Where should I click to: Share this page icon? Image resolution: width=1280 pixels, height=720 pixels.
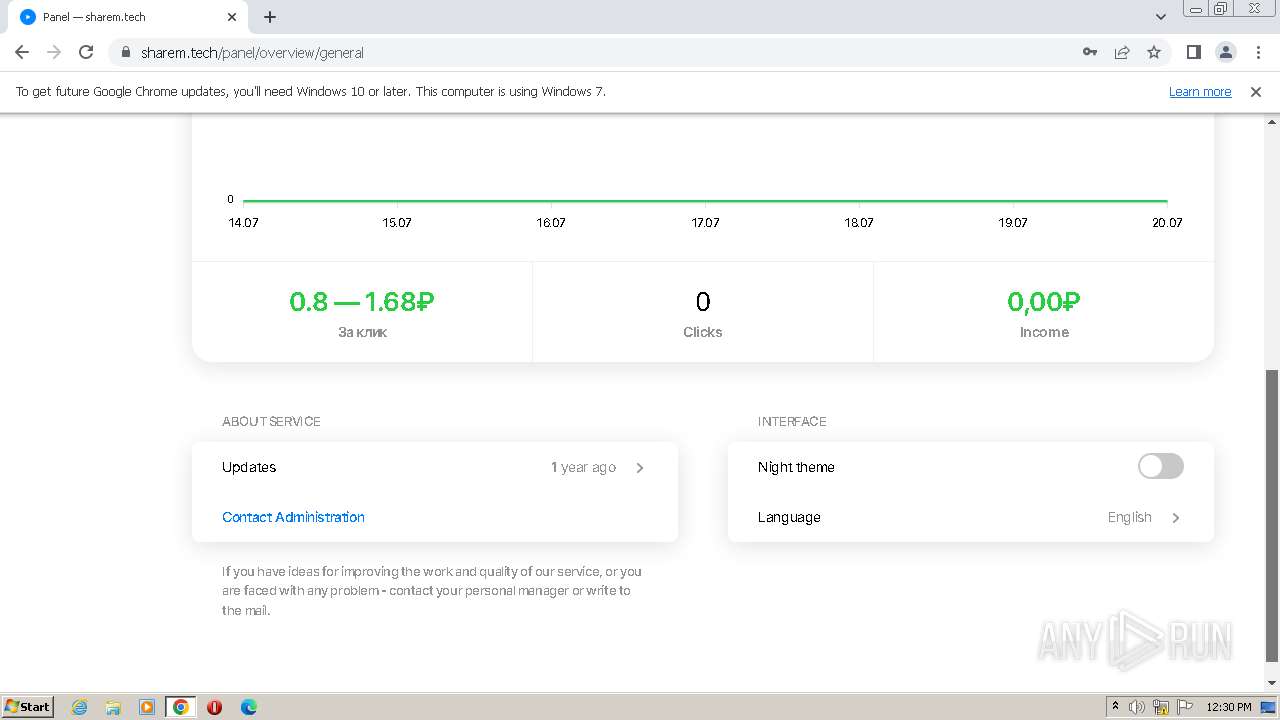1122,52
